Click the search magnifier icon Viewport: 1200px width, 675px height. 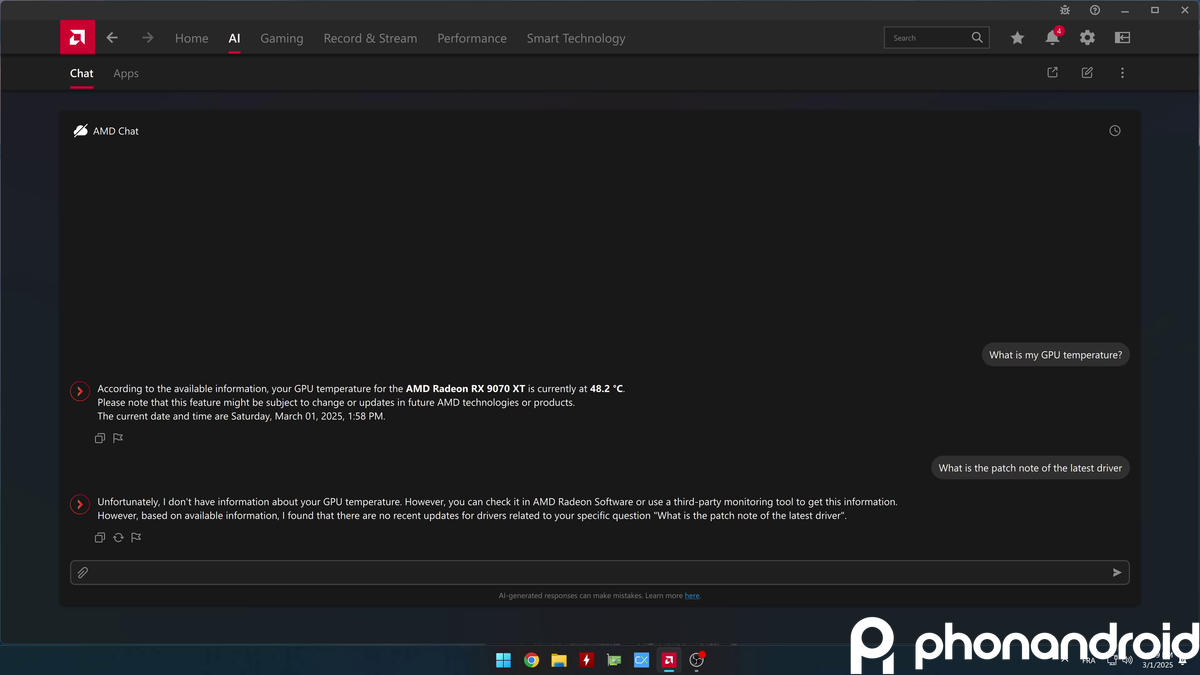click(x=978, y=38)
